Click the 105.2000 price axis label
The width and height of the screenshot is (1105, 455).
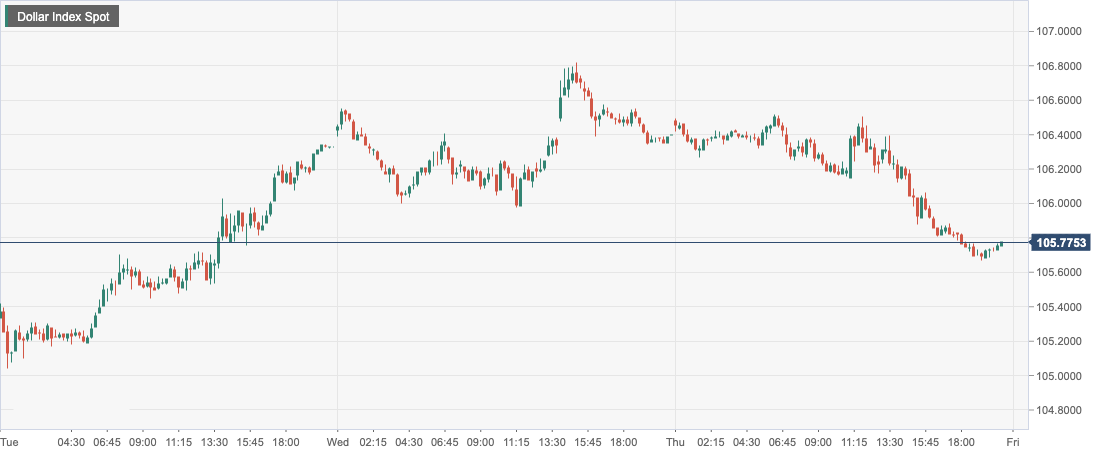click(1061, 342)
